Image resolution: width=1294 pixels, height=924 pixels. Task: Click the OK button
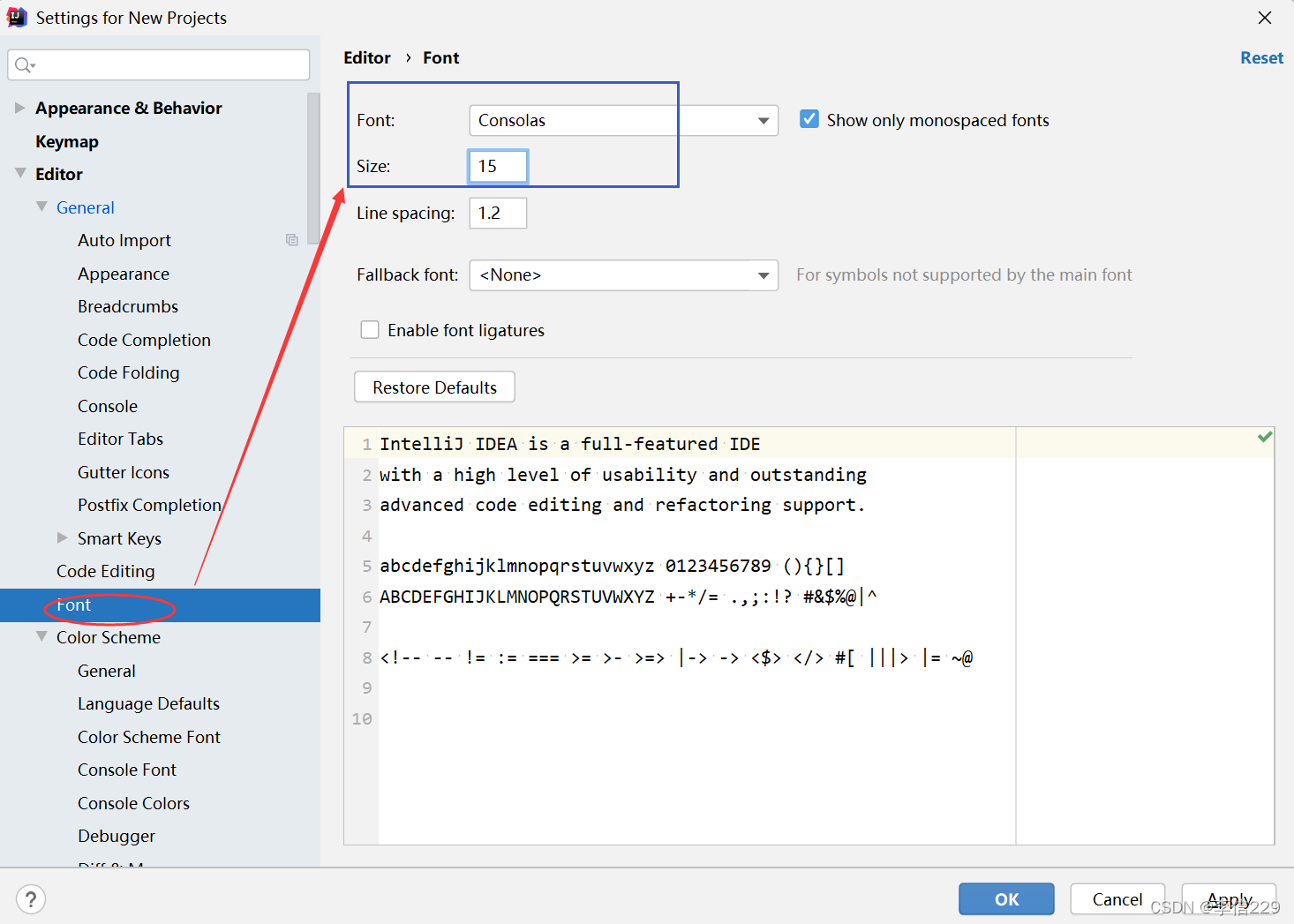(1006, 899)
